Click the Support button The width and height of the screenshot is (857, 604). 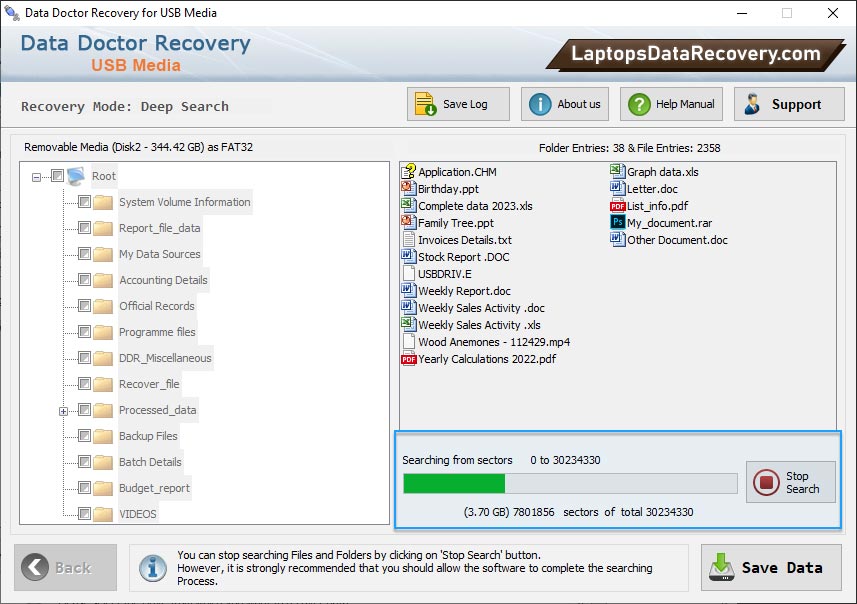789,104
